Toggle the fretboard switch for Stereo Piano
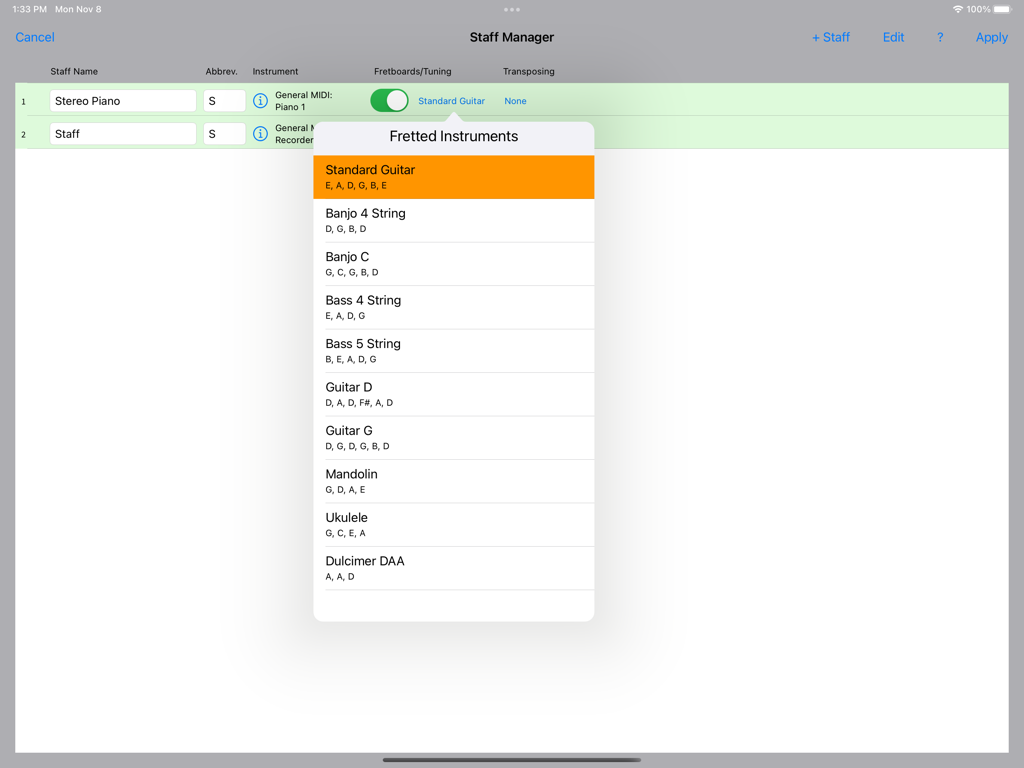The width and height of the screenshot is (1024, 768). click(x=389, y=100)
